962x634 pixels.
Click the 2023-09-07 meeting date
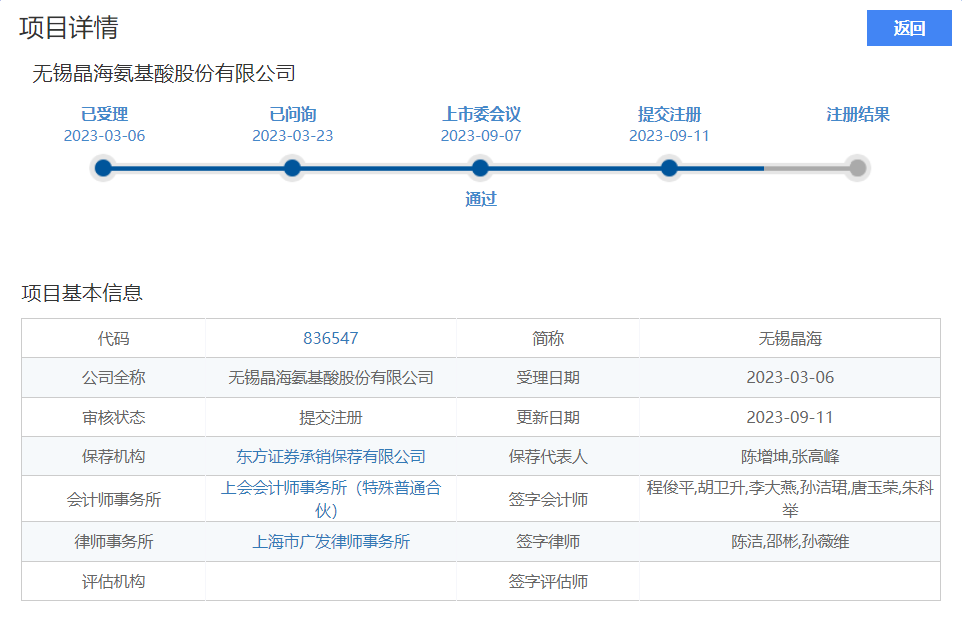point(481,136)
